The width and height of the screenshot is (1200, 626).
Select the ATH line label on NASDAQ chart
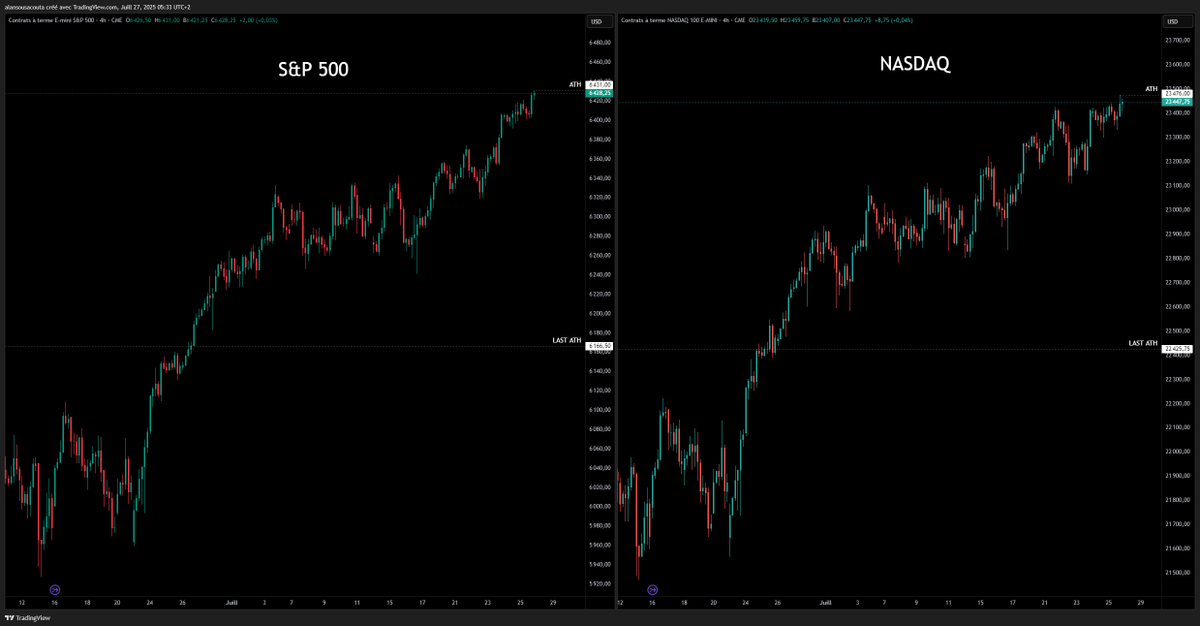coord(1152,89)
